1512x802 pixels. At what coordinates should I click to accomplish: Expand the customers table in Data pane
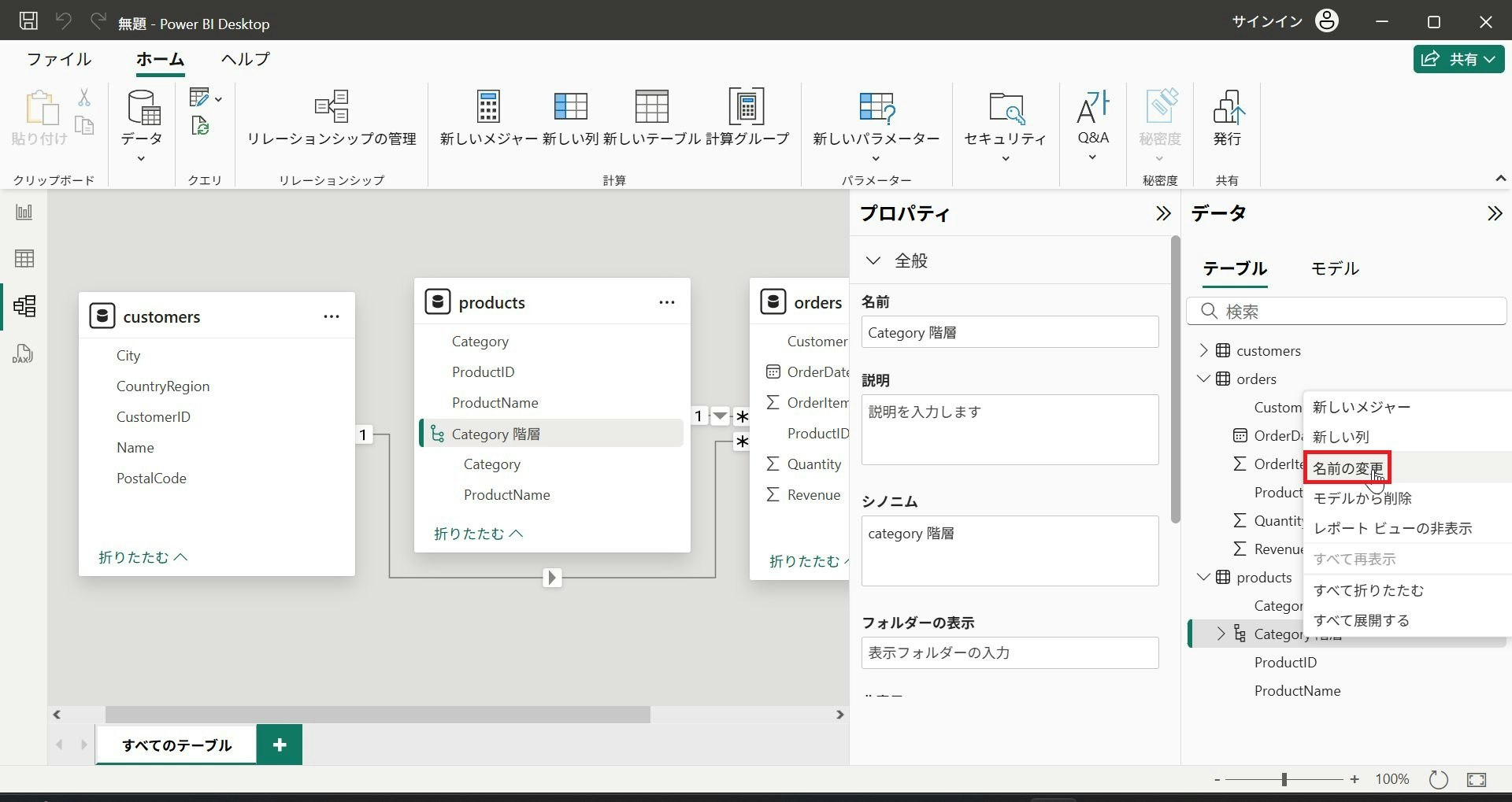click(1203, 350)
